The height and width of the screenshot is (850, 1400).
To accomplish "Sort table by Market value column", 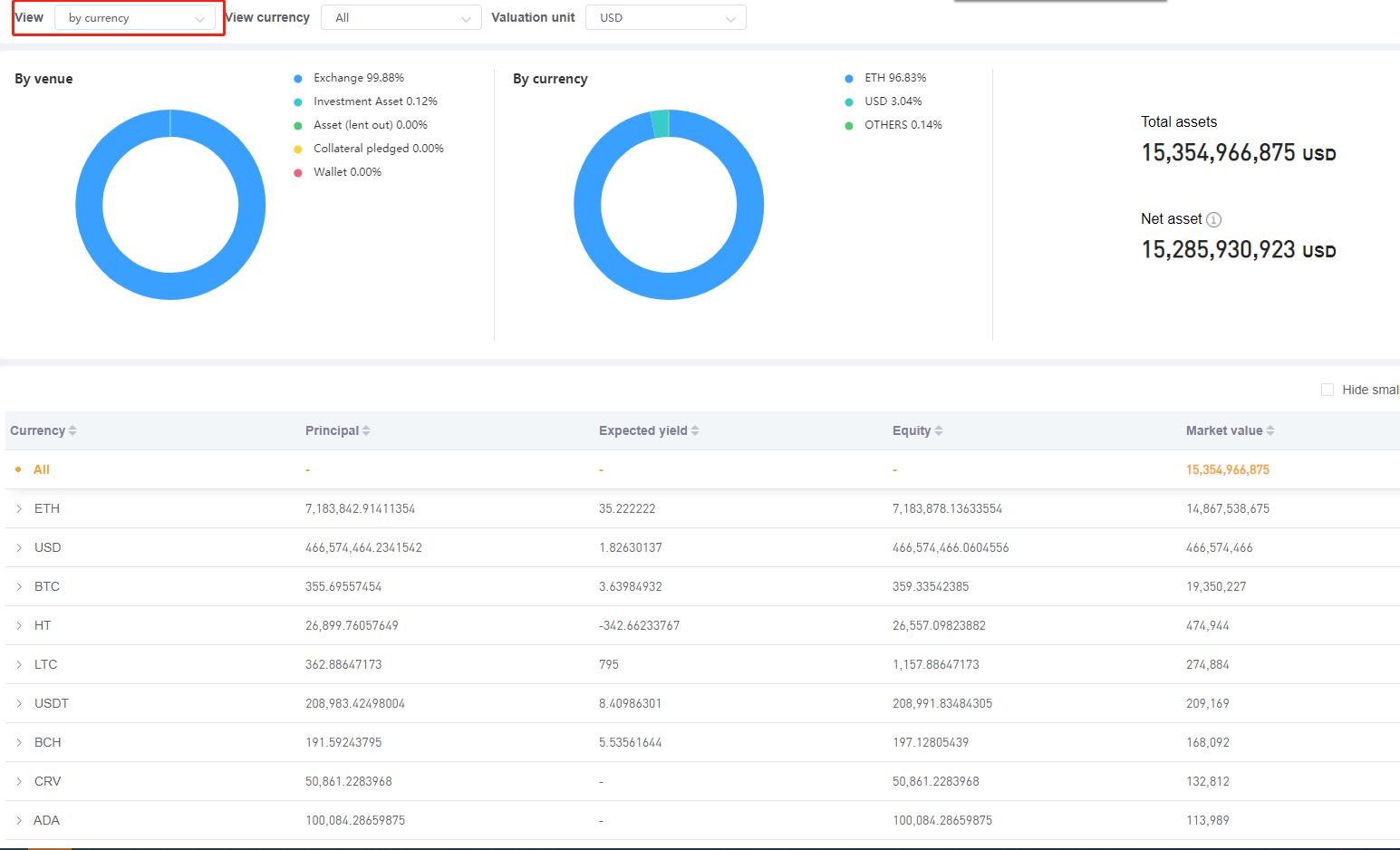I will [1270, 430].
